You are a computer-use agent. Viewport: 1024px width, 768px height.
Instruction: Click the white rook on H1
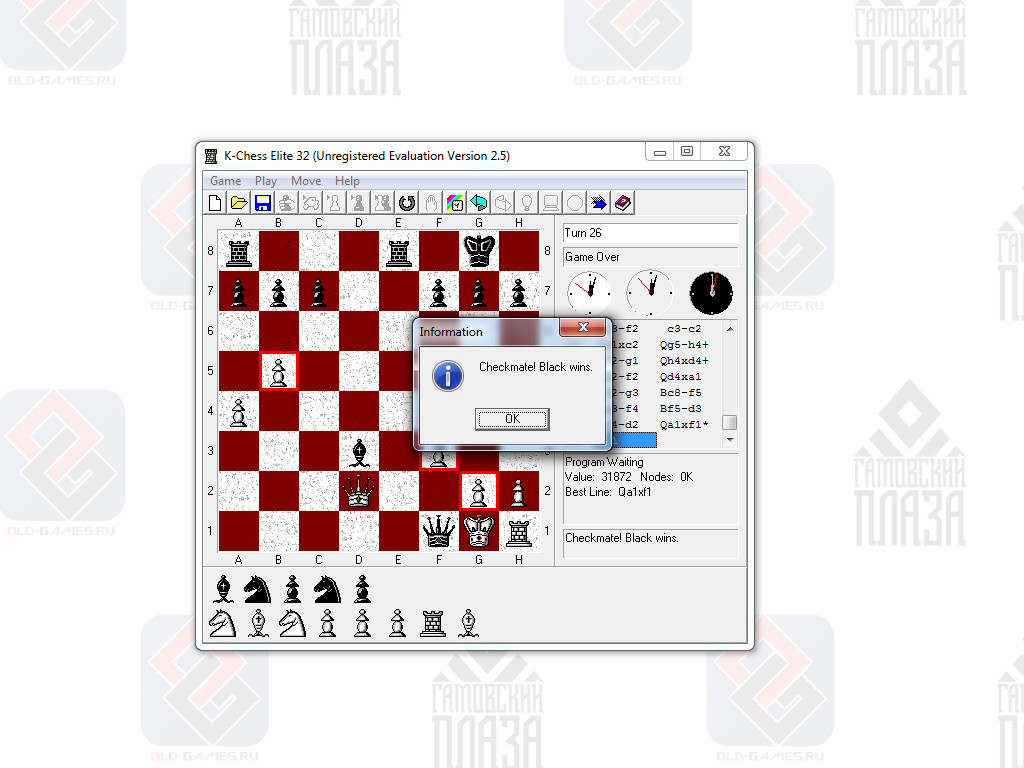click(519, 533)
